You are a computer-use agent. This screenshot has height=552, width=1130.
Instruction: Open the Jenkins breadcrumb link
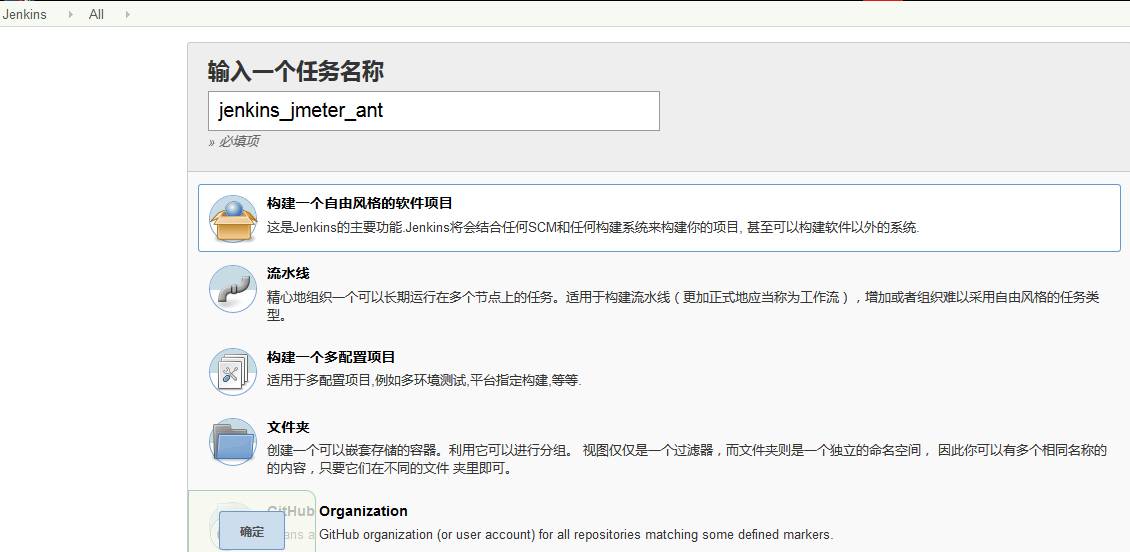[x=25, y=14]
